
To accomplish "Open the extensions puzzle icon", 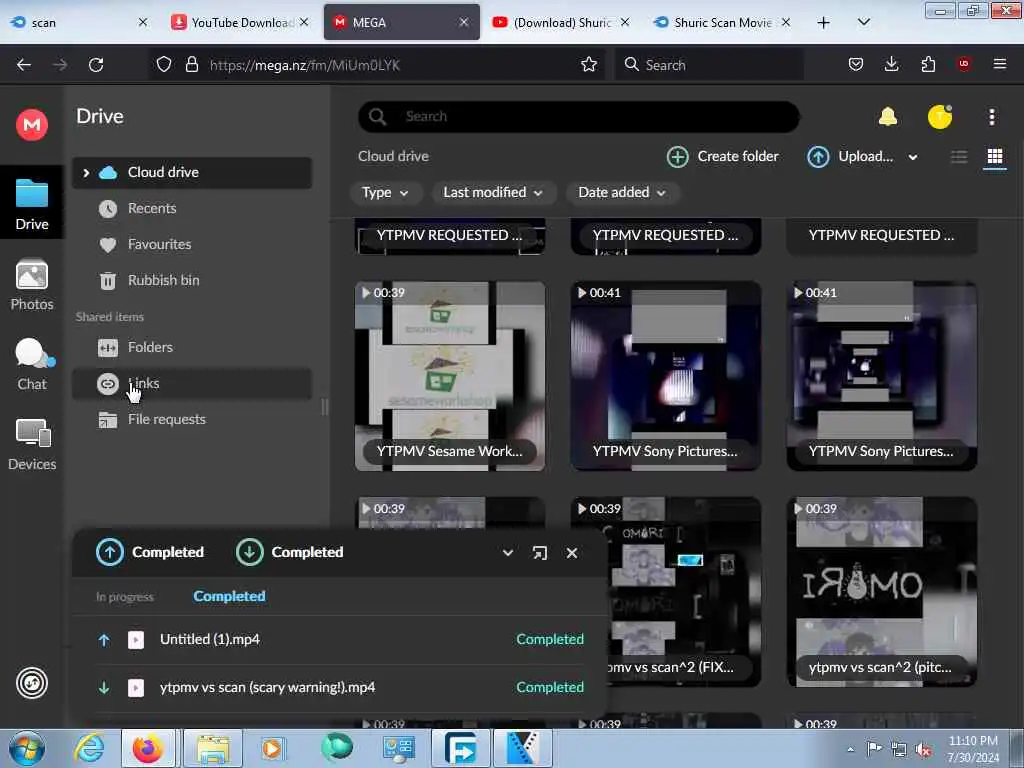I will tap(928, 65).
